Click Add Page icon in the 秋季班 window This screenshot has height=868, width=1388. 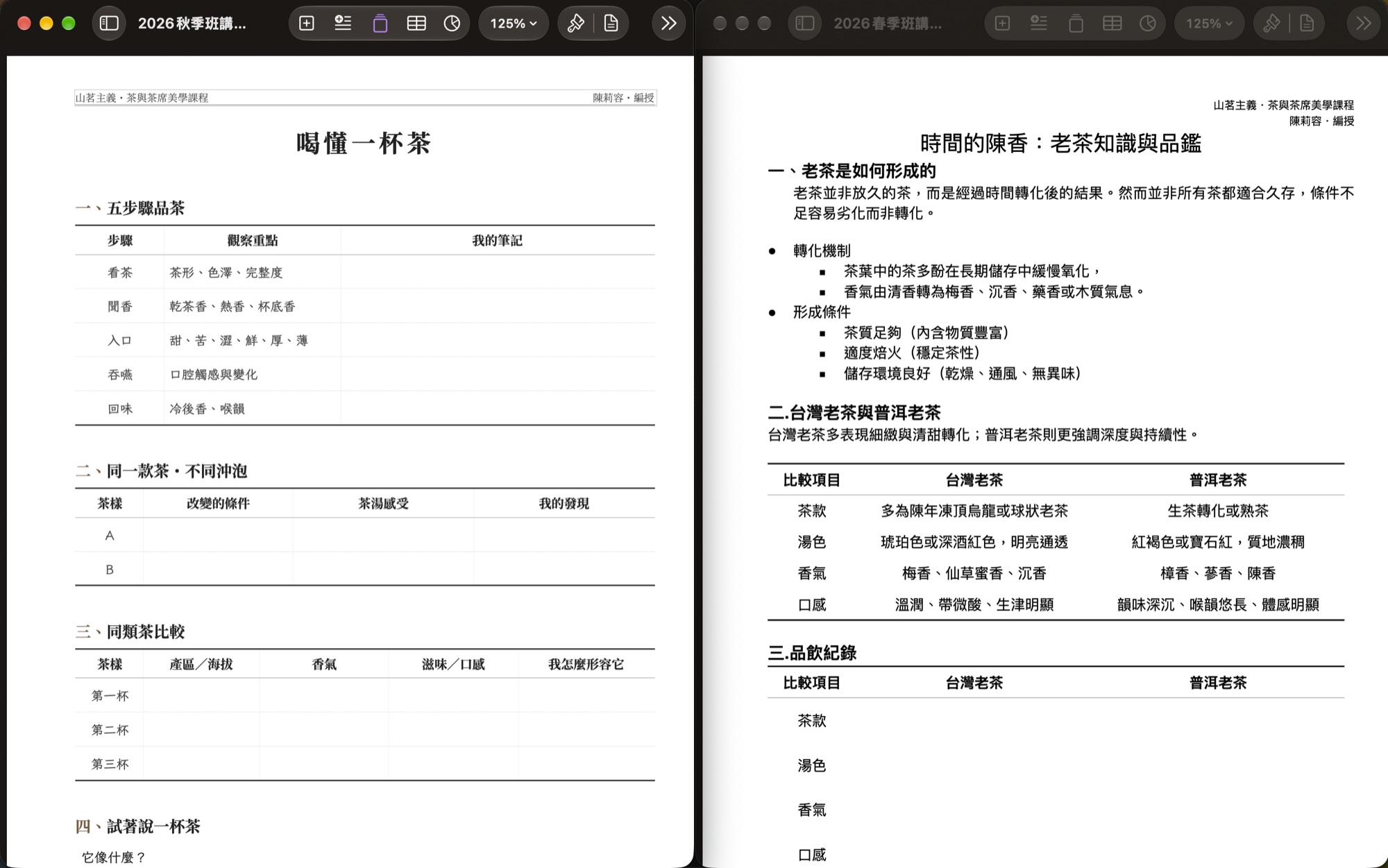coord(307,24)
